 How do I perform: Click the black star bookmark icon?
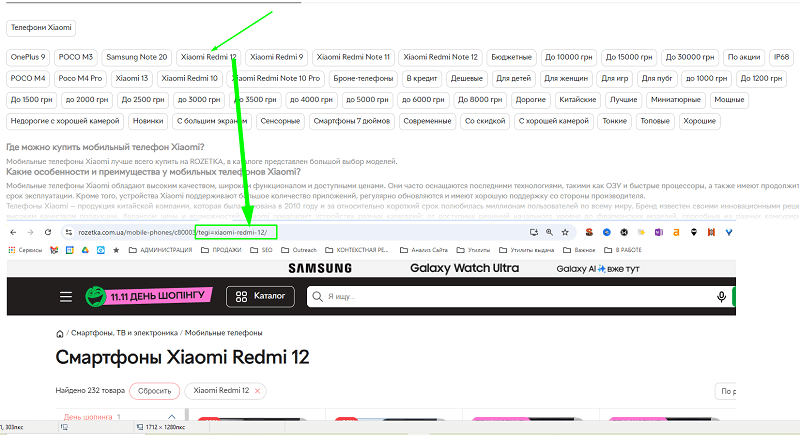[x=116, y=250]
